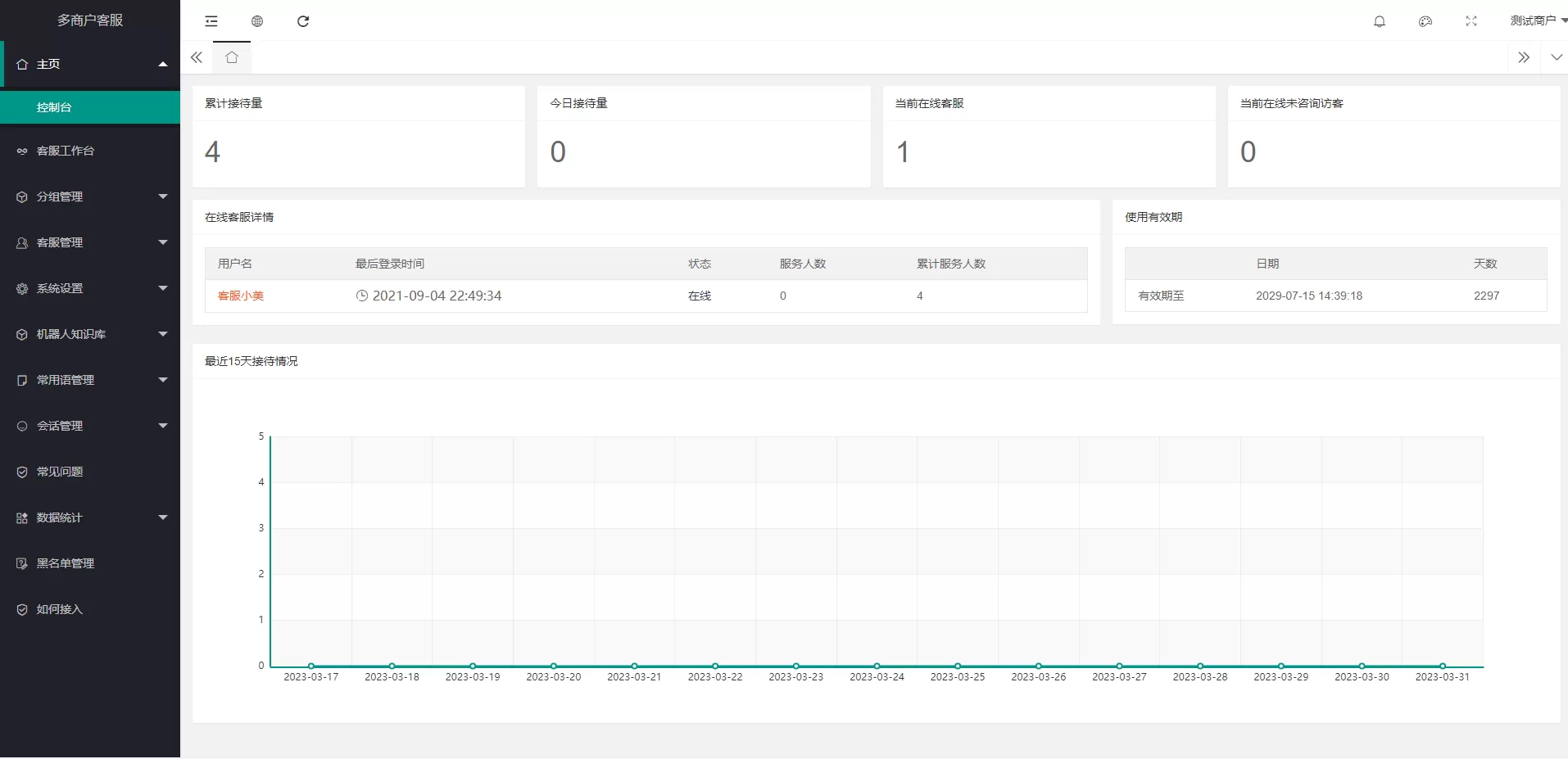Image resolution: width=1568 pixels, height=759 pixels.
Task: Click the refresh page icon
Action: click(x=303, y=21)
